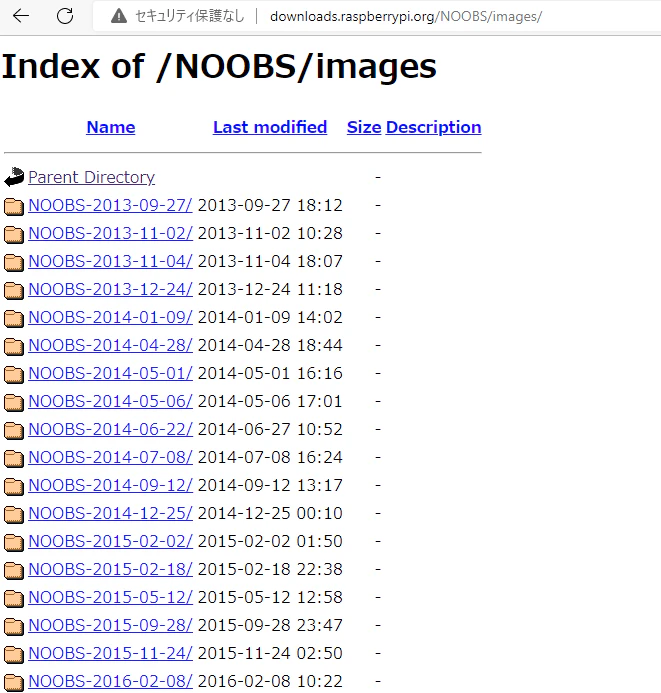Open NOOBS-2014-01-09/ directory link
The image size is (661, 693).
point(110,317)
